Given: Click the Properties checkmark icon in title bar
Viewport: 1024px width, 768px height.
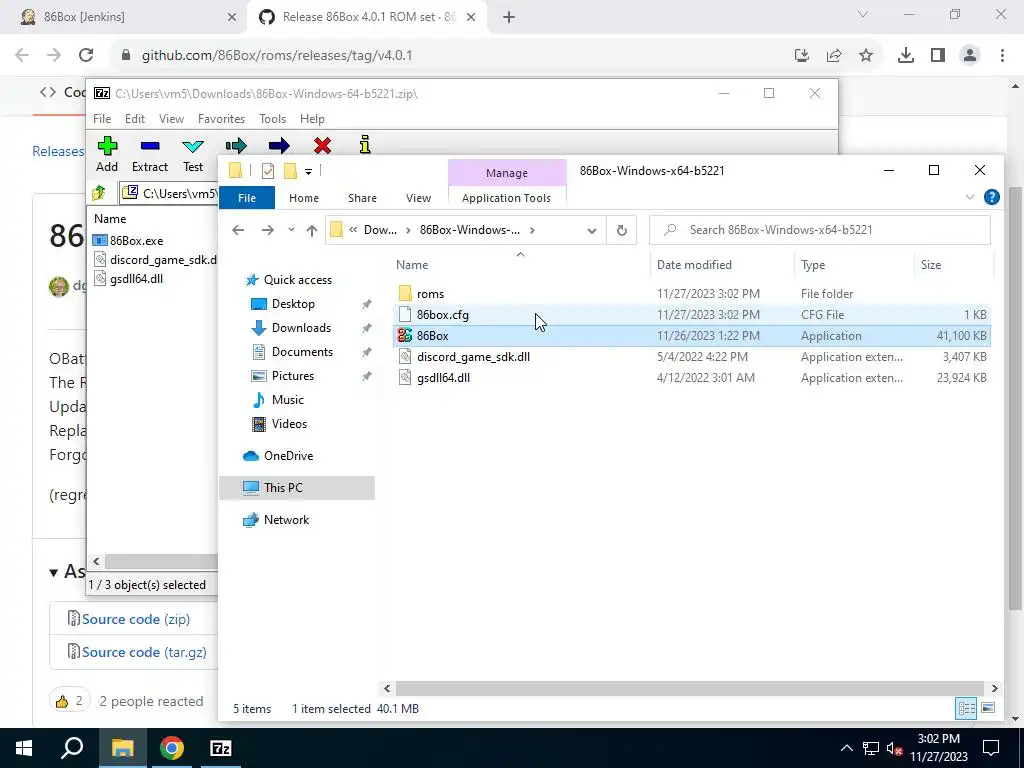Looking at the screenshot, I should [x=268, y=171].
